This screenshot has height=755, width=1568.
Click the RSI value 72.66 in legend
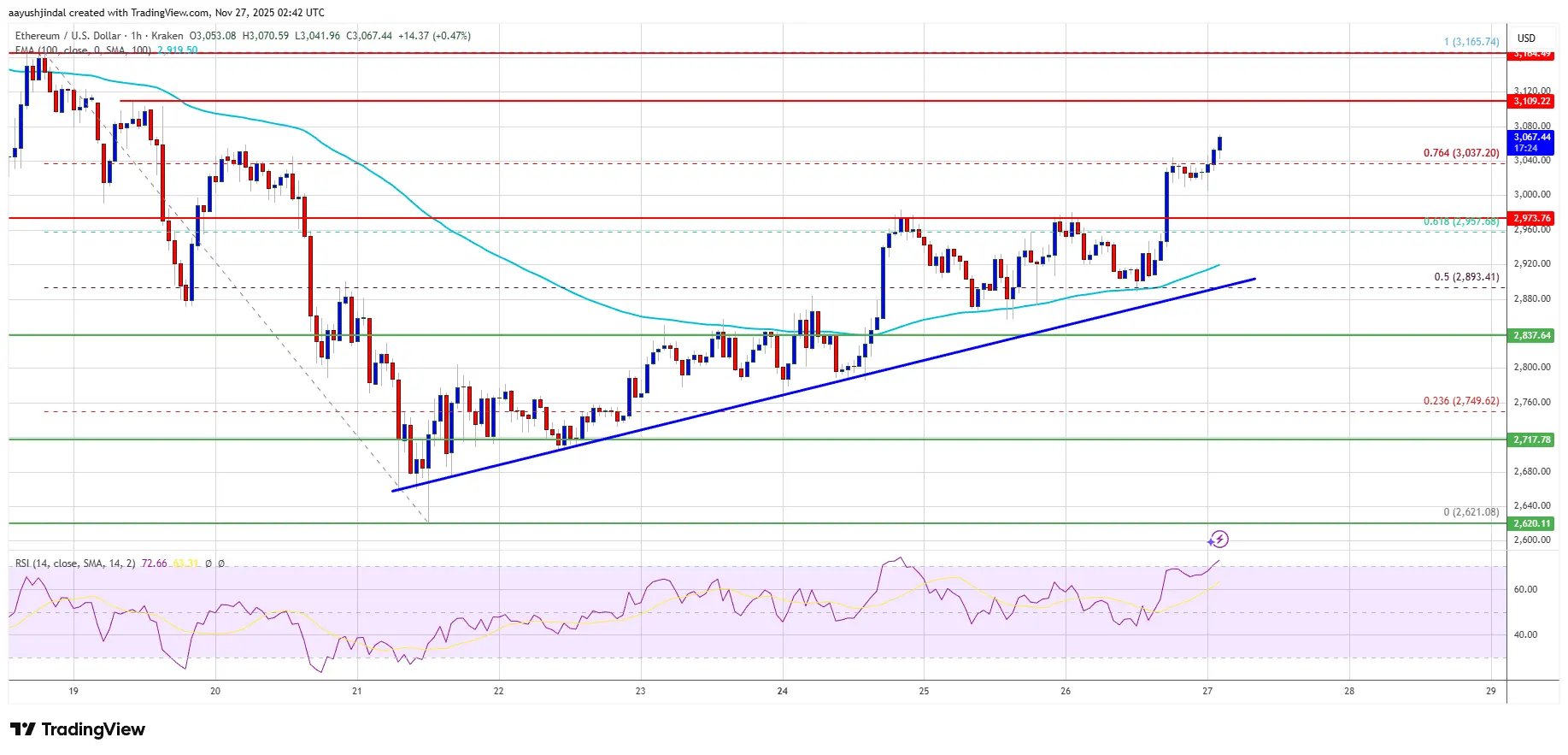[155, 563]
